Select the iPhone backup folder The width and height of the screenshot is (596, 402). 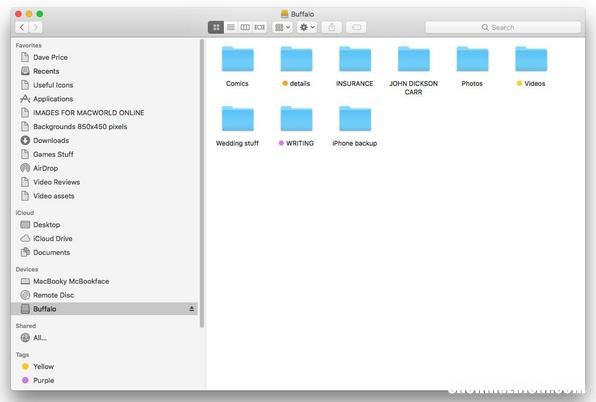coord(355,126)
